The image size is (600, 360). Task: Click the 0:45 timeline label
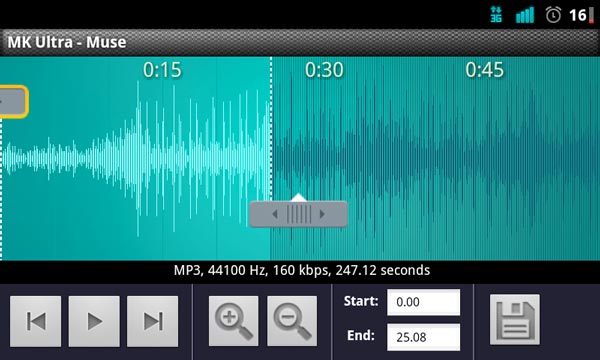[x=485, y=70]
